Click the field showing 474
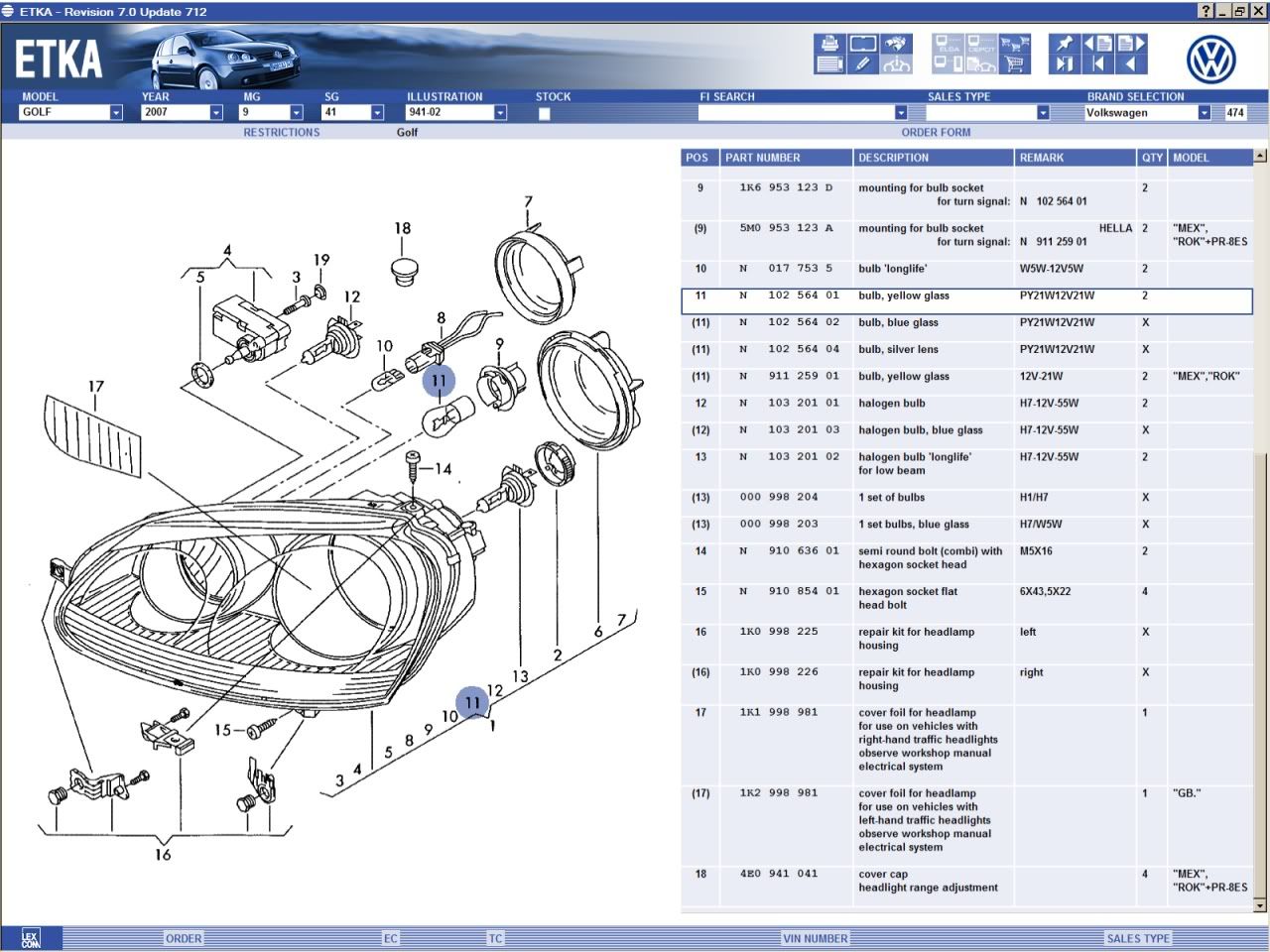1270x952 pixels. (1235, 113)
